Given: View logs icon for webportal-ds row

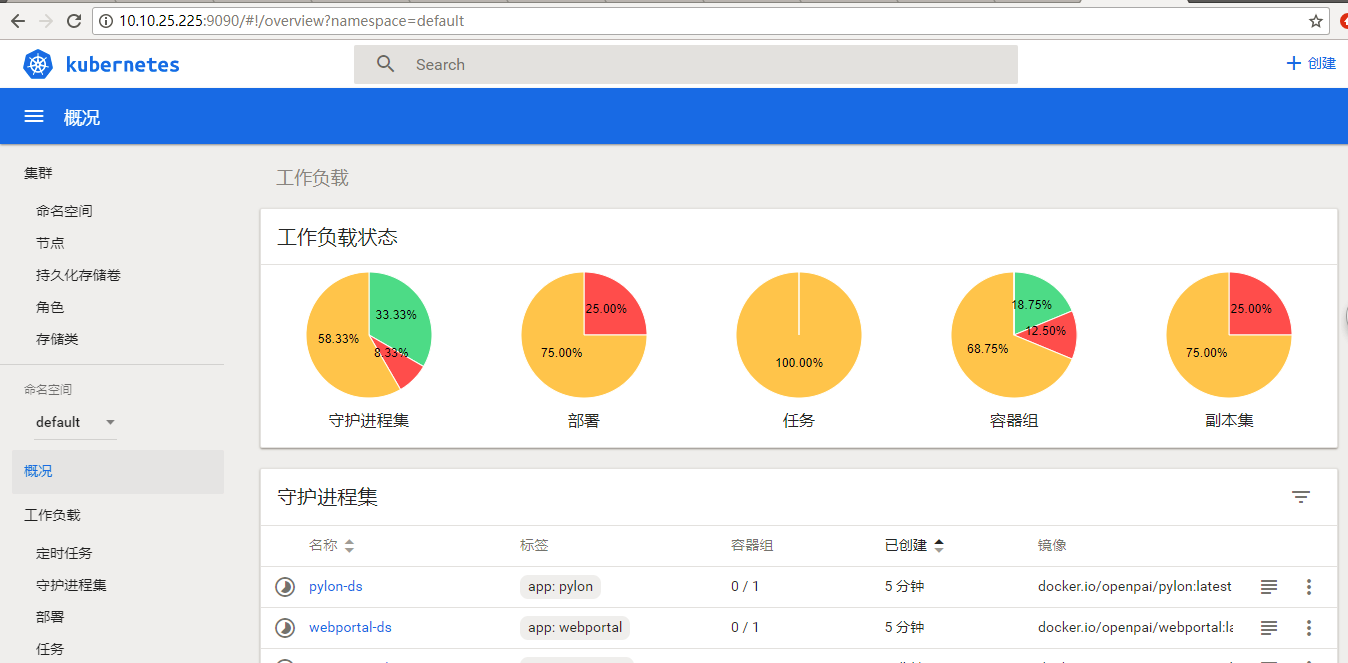Looking at the screenshot, I should point(1268,627).
